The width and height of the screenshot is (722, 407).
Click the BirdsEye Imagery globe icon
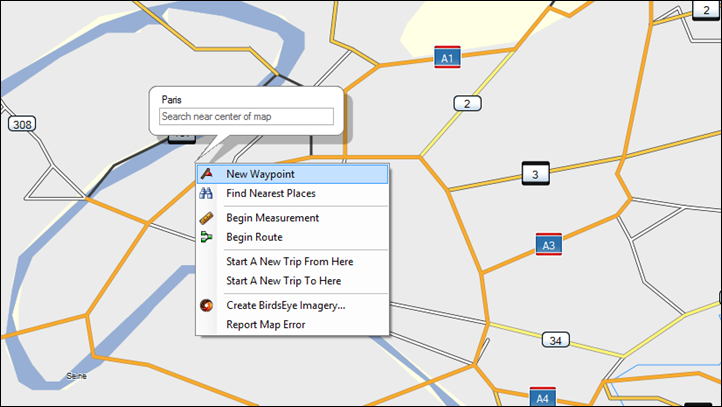tap(206, 305)
